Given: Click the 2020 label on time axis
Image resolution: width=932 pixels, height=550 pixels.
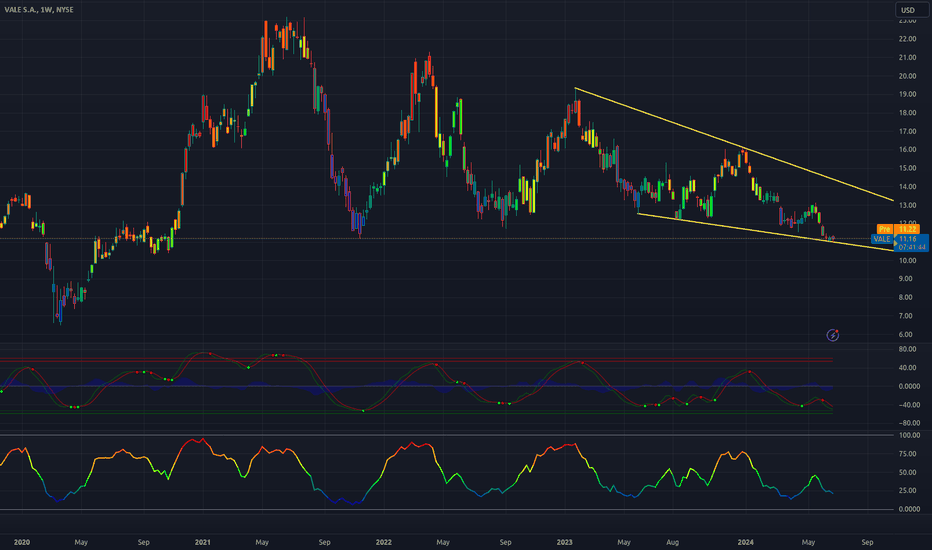Looking at the screenshot, I should 22,542.
